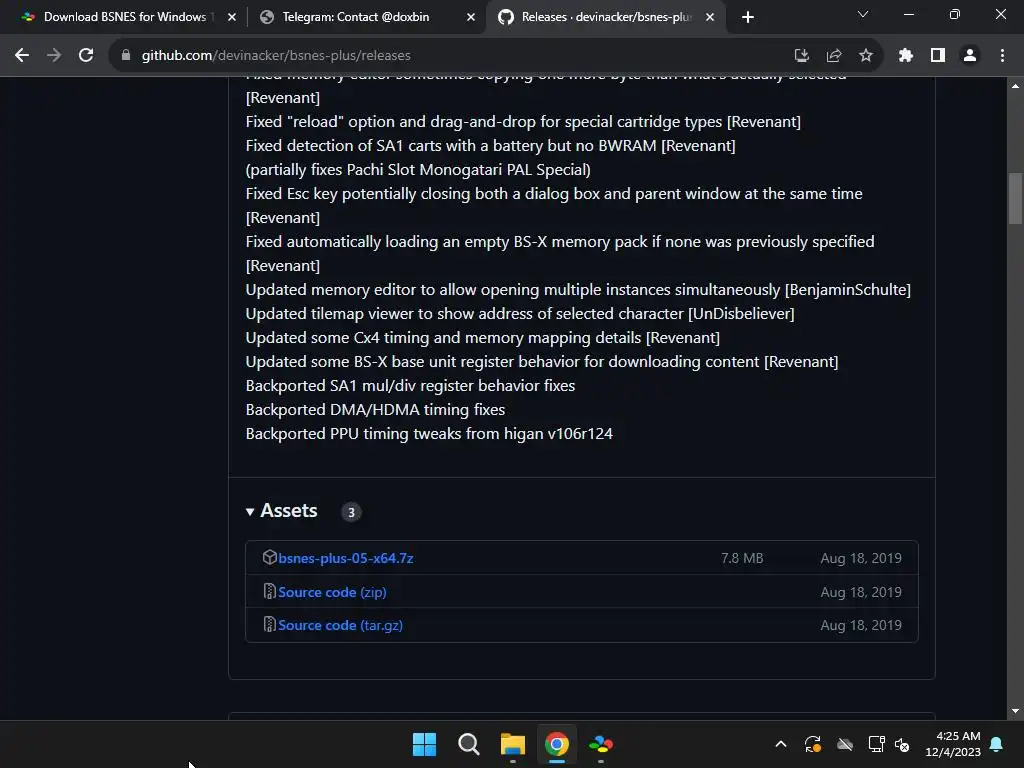Click the 'Updated some Cx4 timing' changelog line

coord(483,338)
